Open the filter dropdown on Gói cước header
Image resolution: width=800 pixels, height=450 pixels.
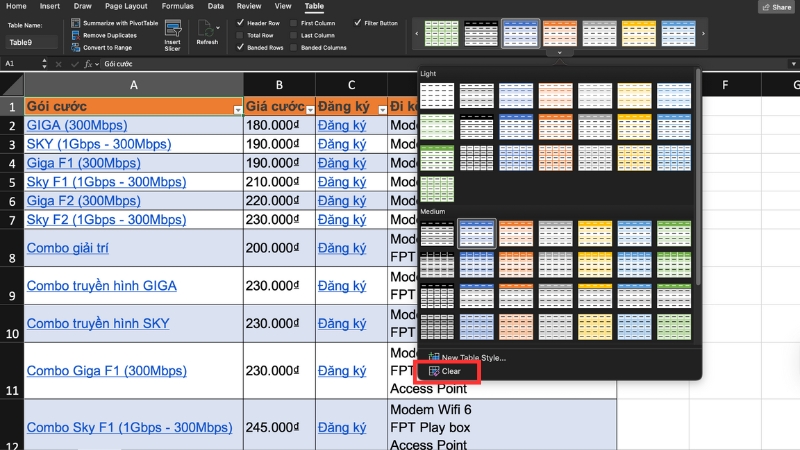[237, 108]
